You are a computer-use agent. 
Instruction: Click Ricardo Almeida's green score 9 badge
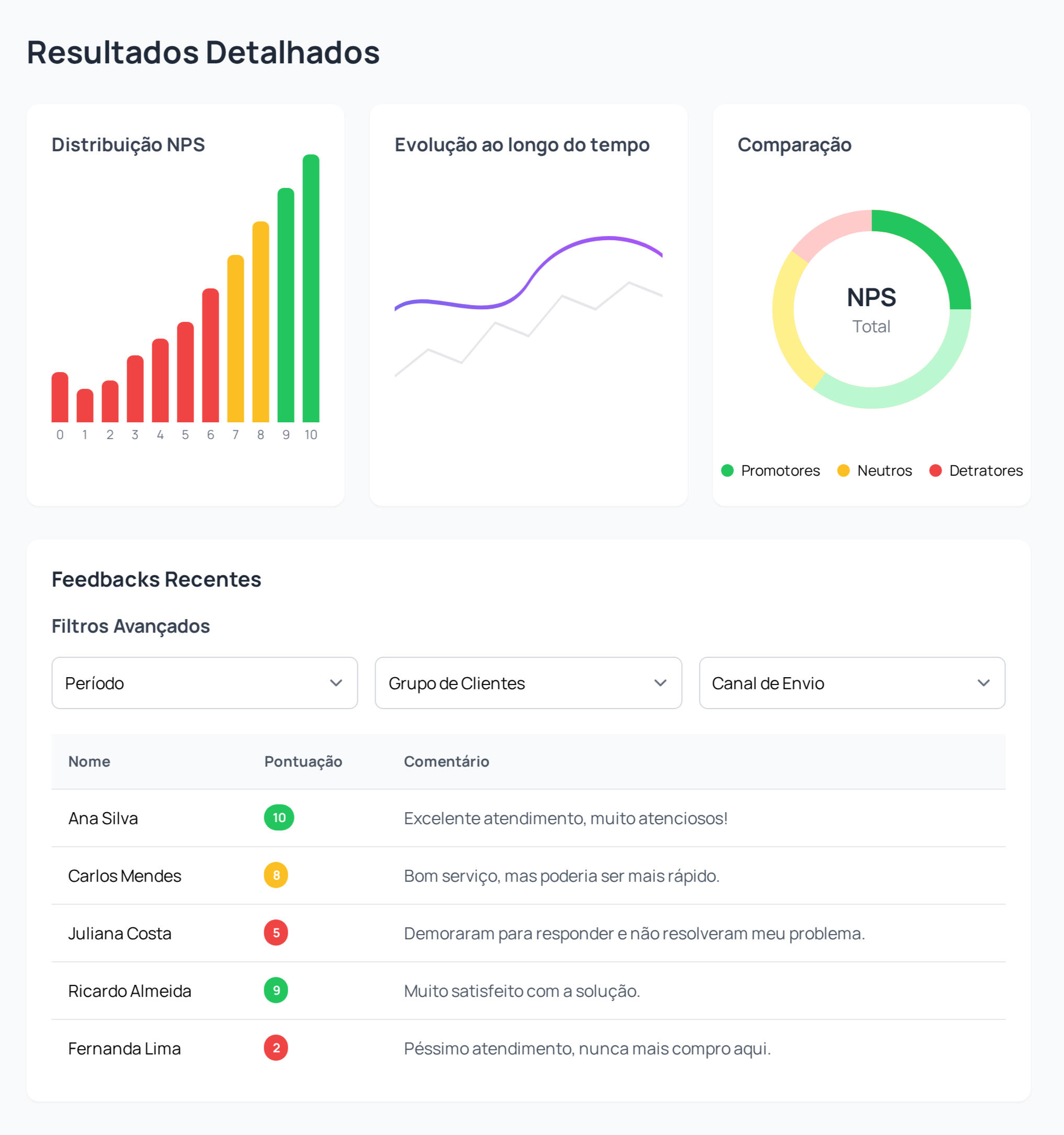click(x=276, y=991)
